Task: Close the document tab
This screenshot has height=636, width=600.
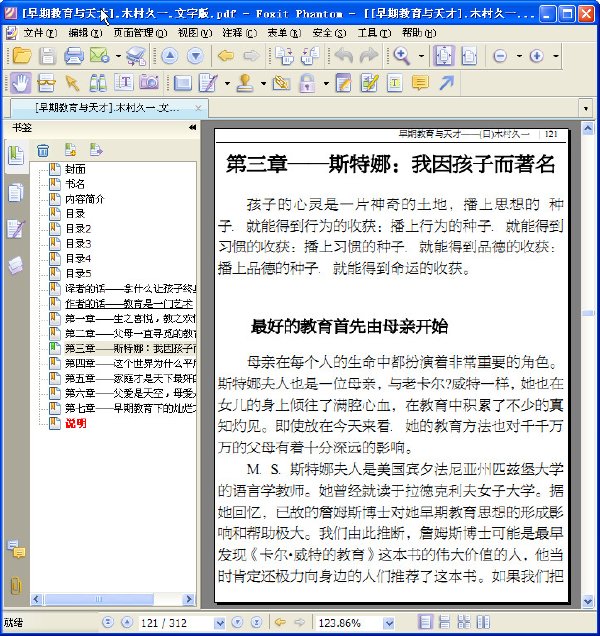Action: pyautogui.click(x=198, y=108)
